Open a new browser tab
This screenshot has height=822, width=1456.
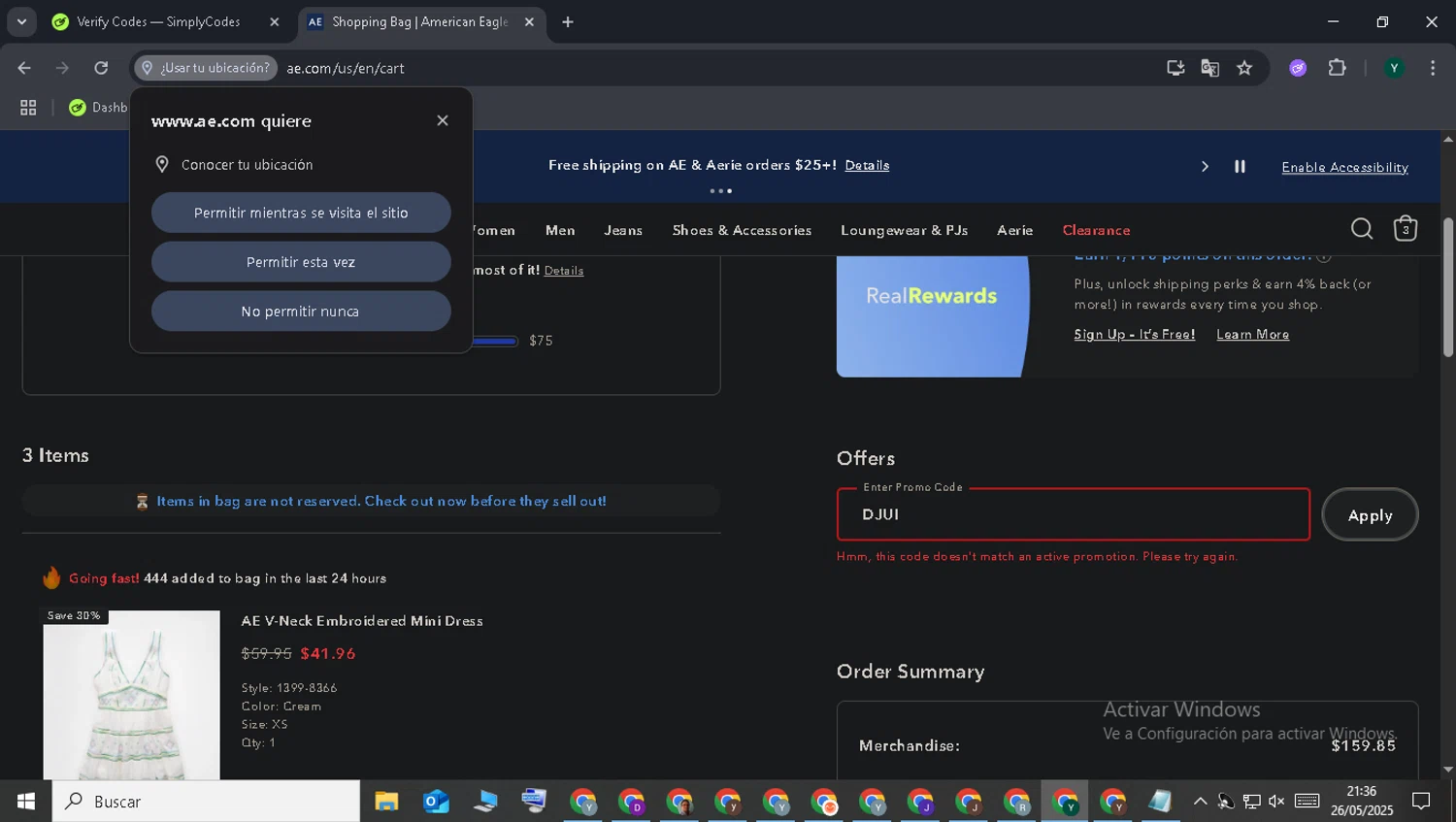tap(568, 21)
